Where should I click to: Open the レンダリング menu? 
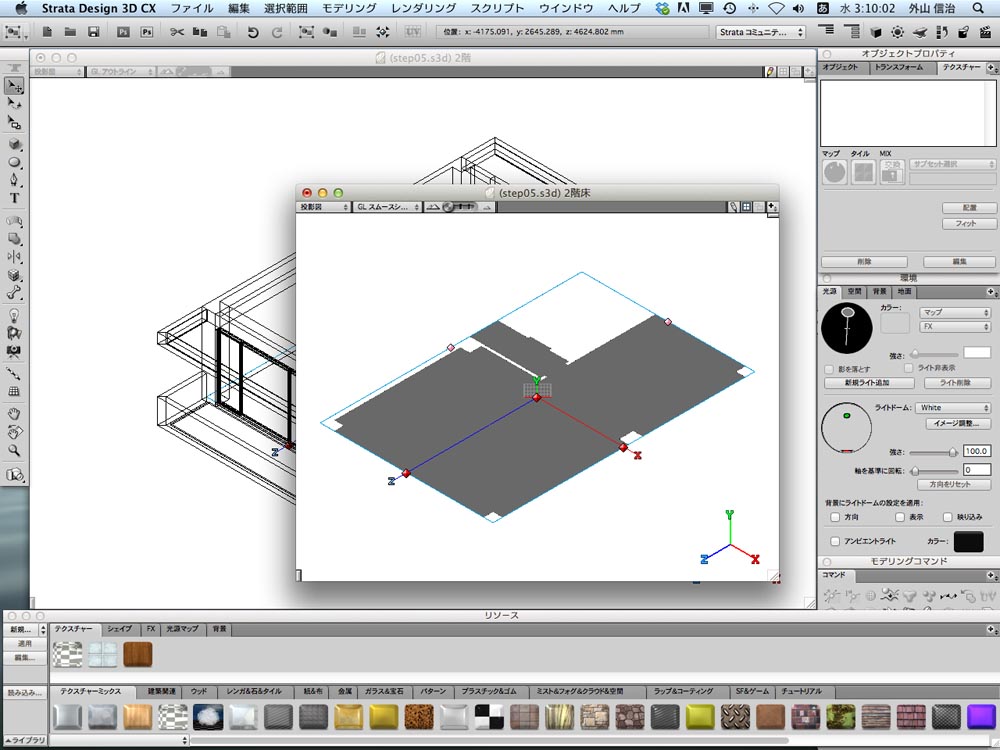click(423, 8)
